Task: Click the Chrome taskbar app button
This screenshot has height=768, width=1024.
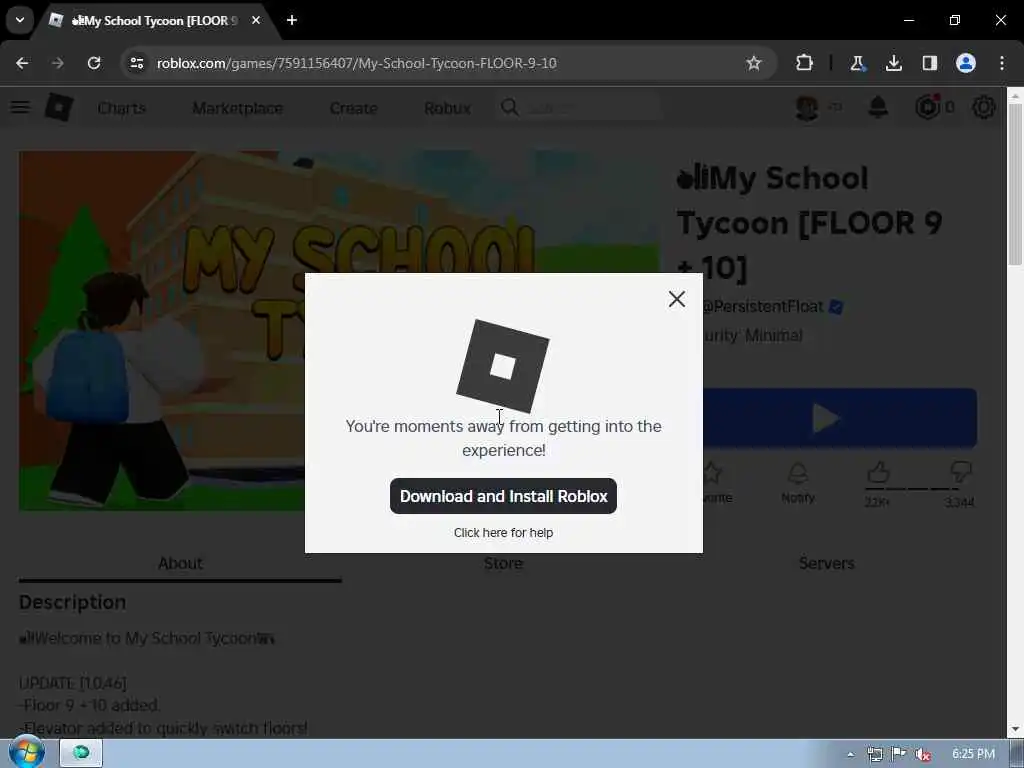Action: coord(82,753)
